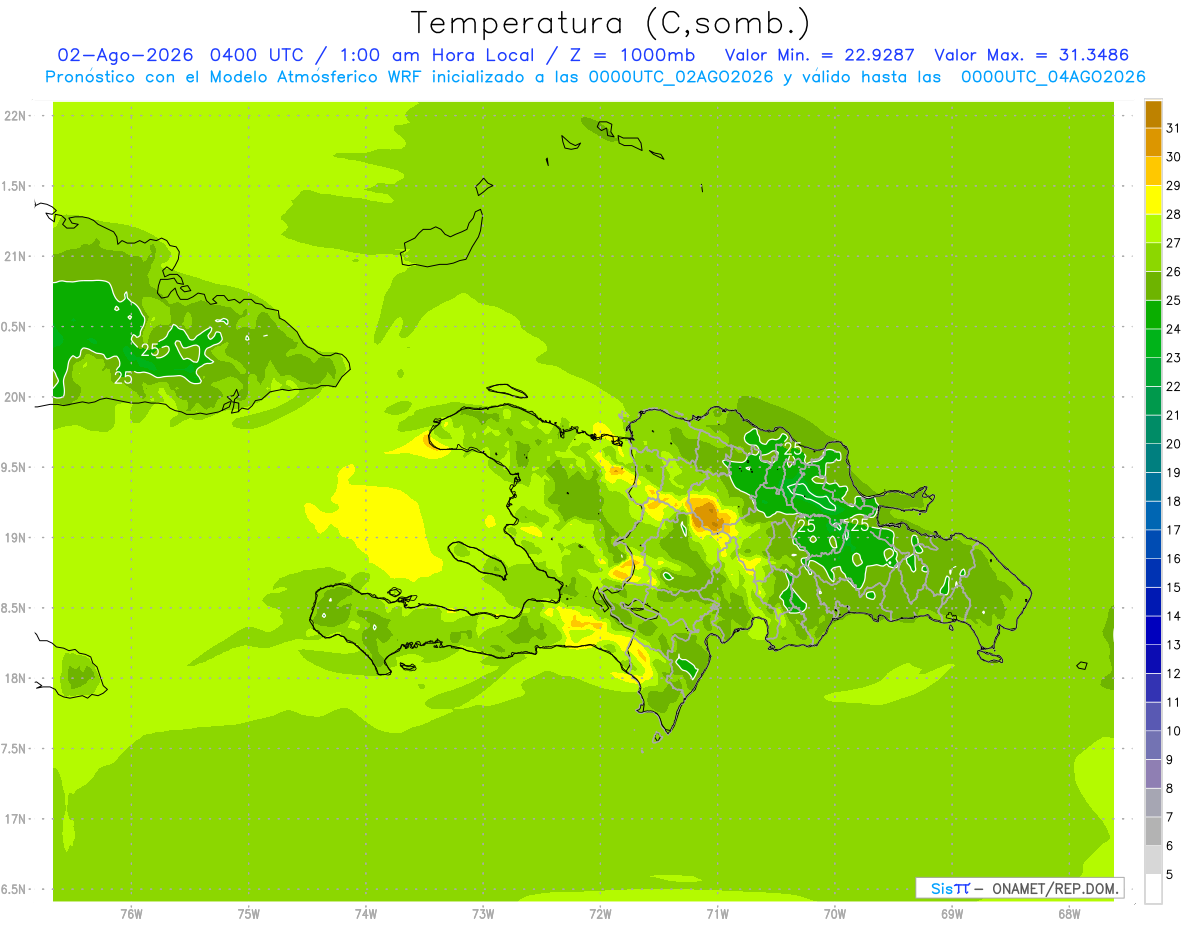The image size is (1200, 927).
Task: Click "Valor Max. = 31.3486" text
Action: [1031, 55]
